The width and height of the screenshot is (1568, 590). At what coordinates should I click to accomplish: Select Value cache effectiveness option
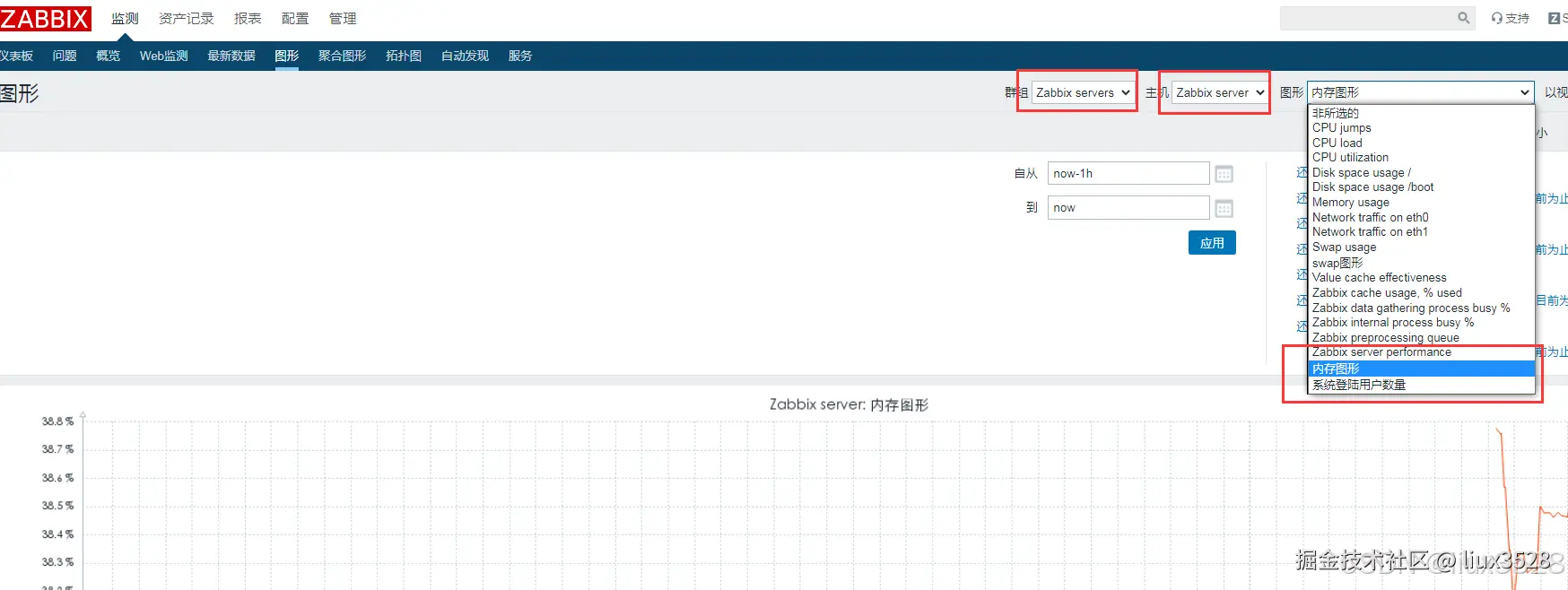tap(1421, 278)
